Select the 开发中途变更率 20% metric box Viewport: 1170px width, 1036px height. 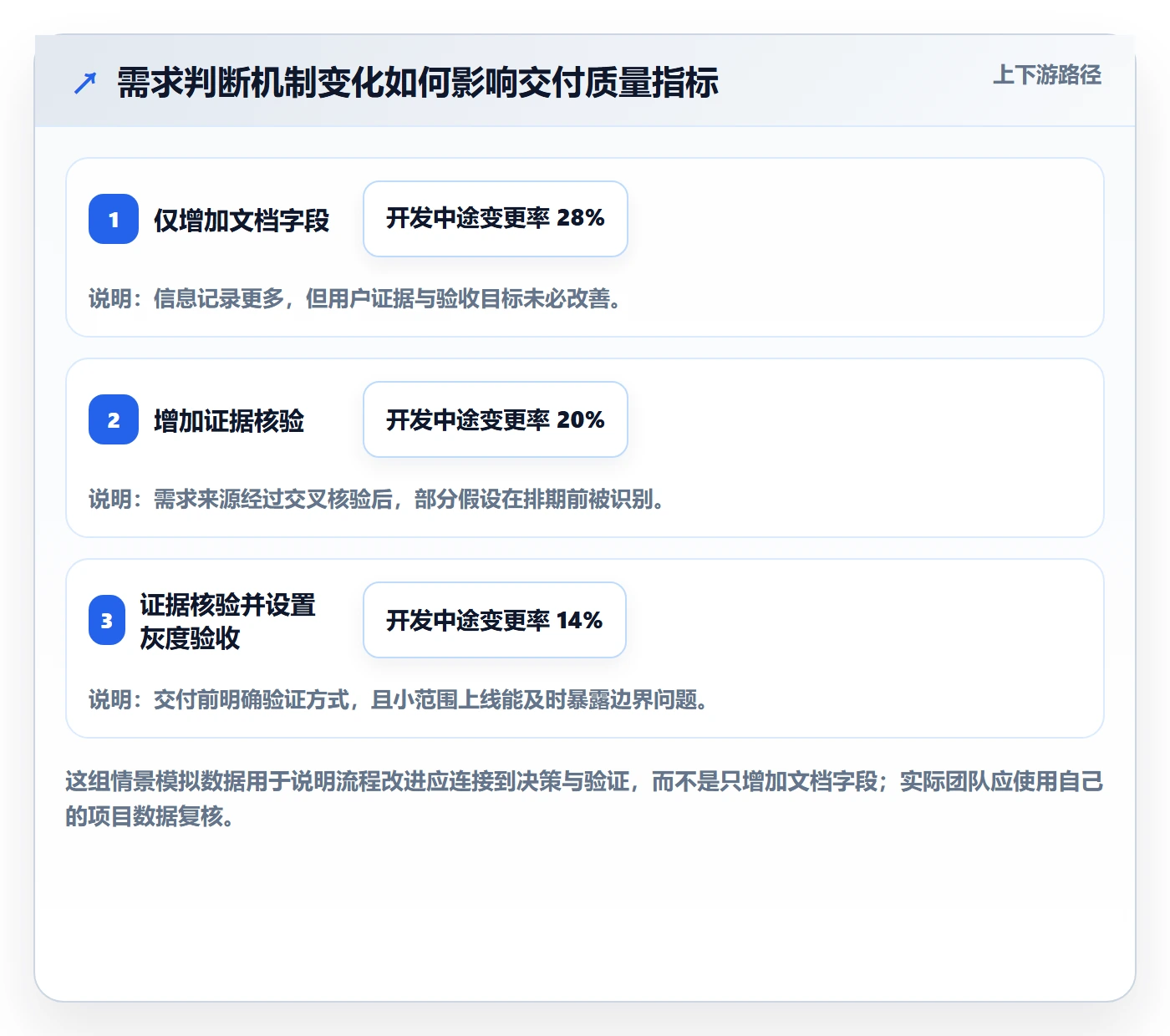496,419
